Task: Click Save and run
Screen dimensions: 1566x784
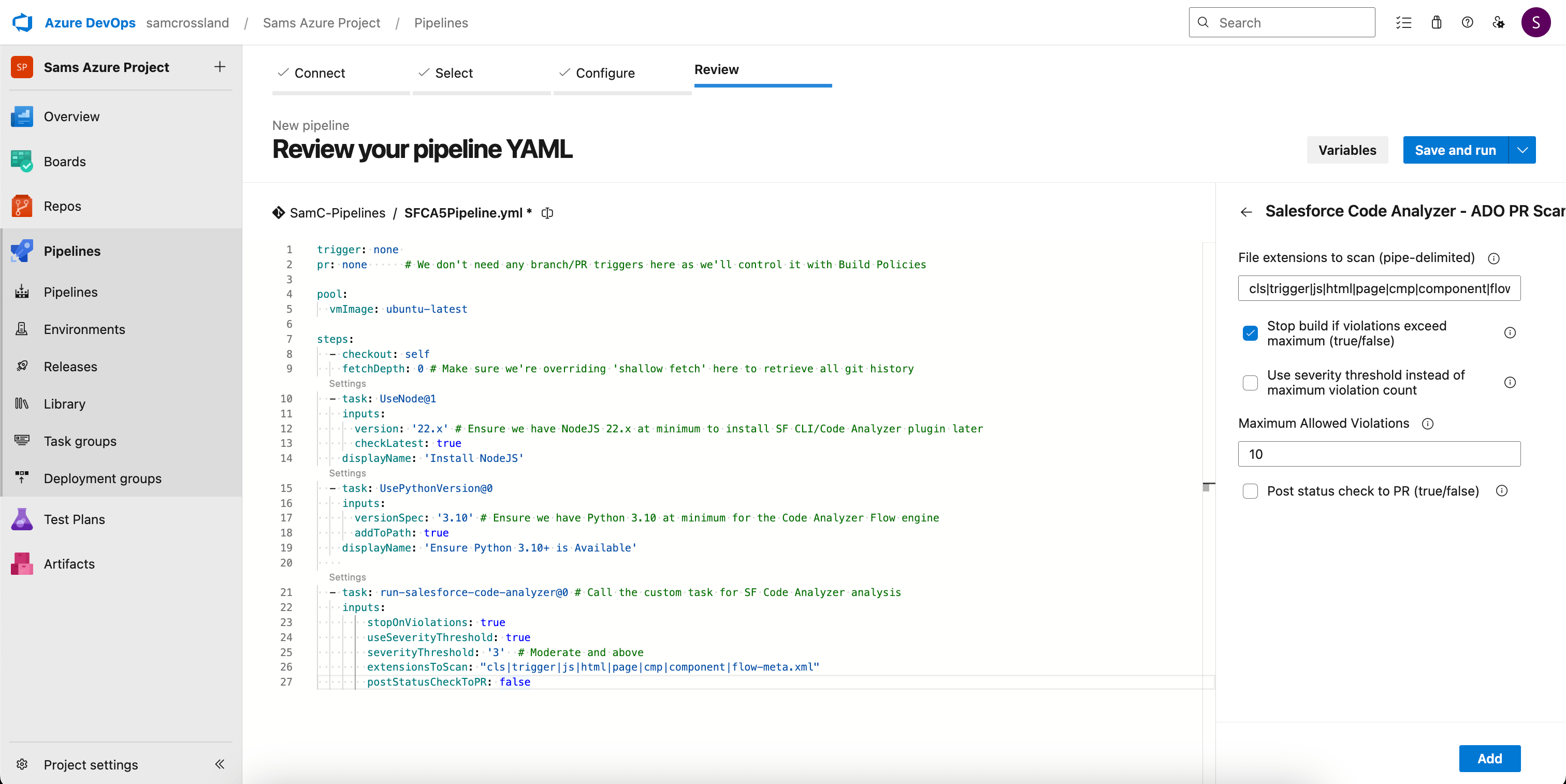Action: coord(1455,150)
